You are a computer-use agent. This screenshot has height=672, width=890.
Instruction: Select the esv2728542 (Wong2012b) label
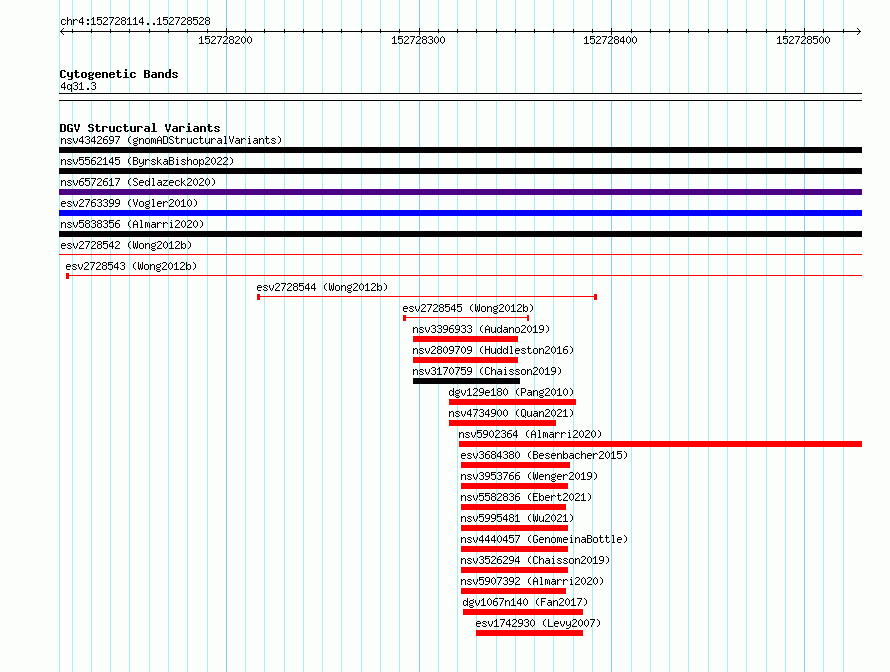pyautogui.click(x=126, y=245)
